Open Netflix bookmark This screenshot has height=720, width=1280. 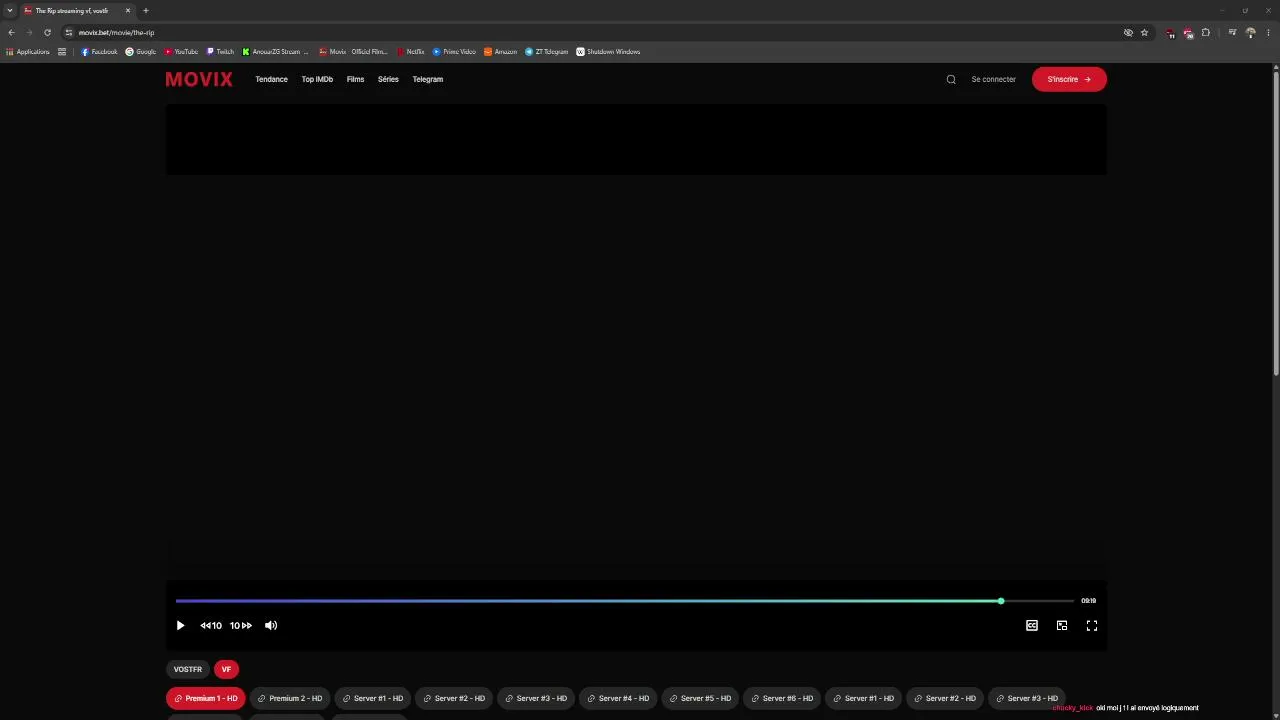[411, 52]
